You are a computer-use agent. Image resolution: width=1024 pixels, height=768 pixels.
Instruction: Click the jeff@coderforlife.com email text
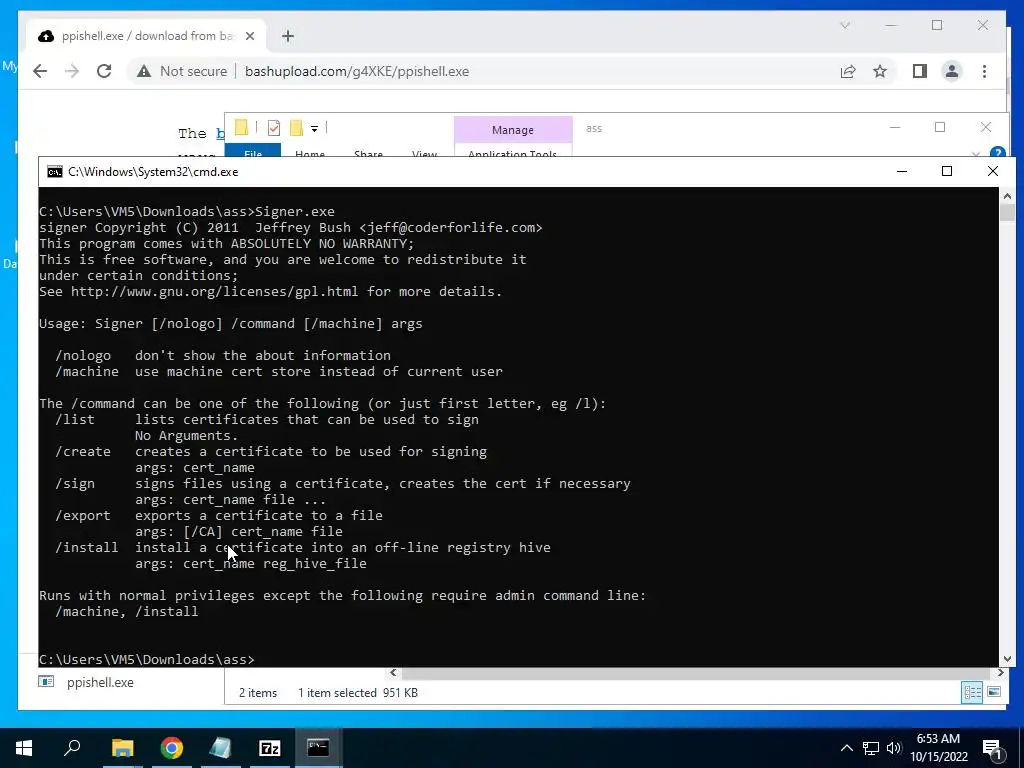451,227
